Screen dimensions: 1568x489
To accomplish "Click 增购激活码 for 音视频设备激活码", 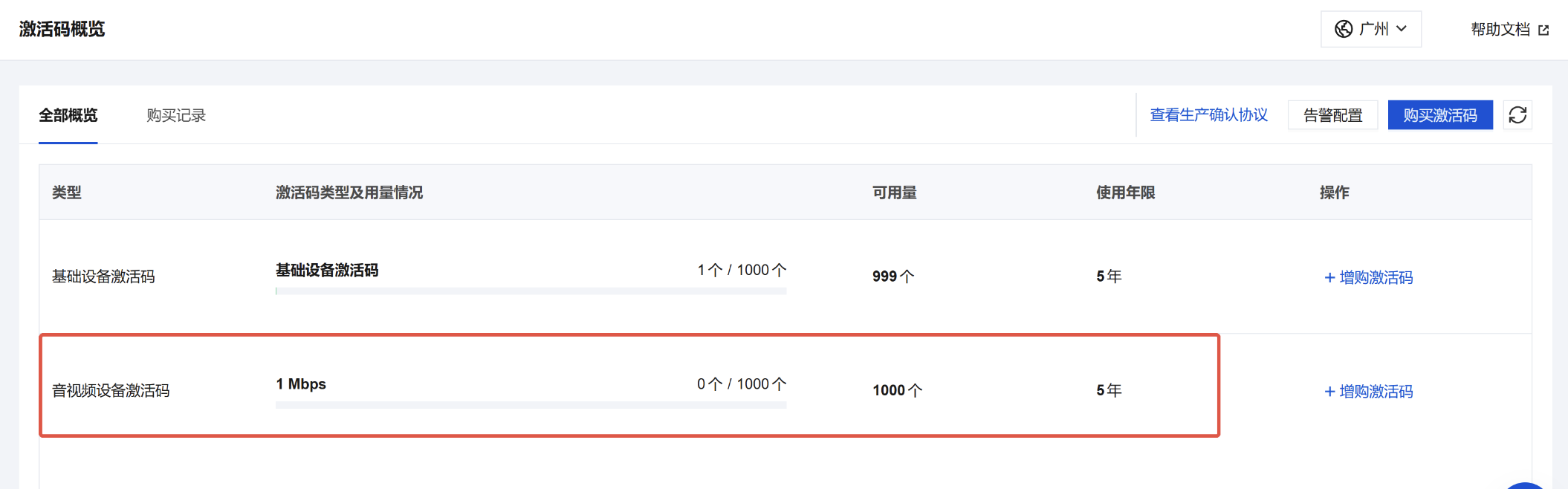I will (1376, 392).
